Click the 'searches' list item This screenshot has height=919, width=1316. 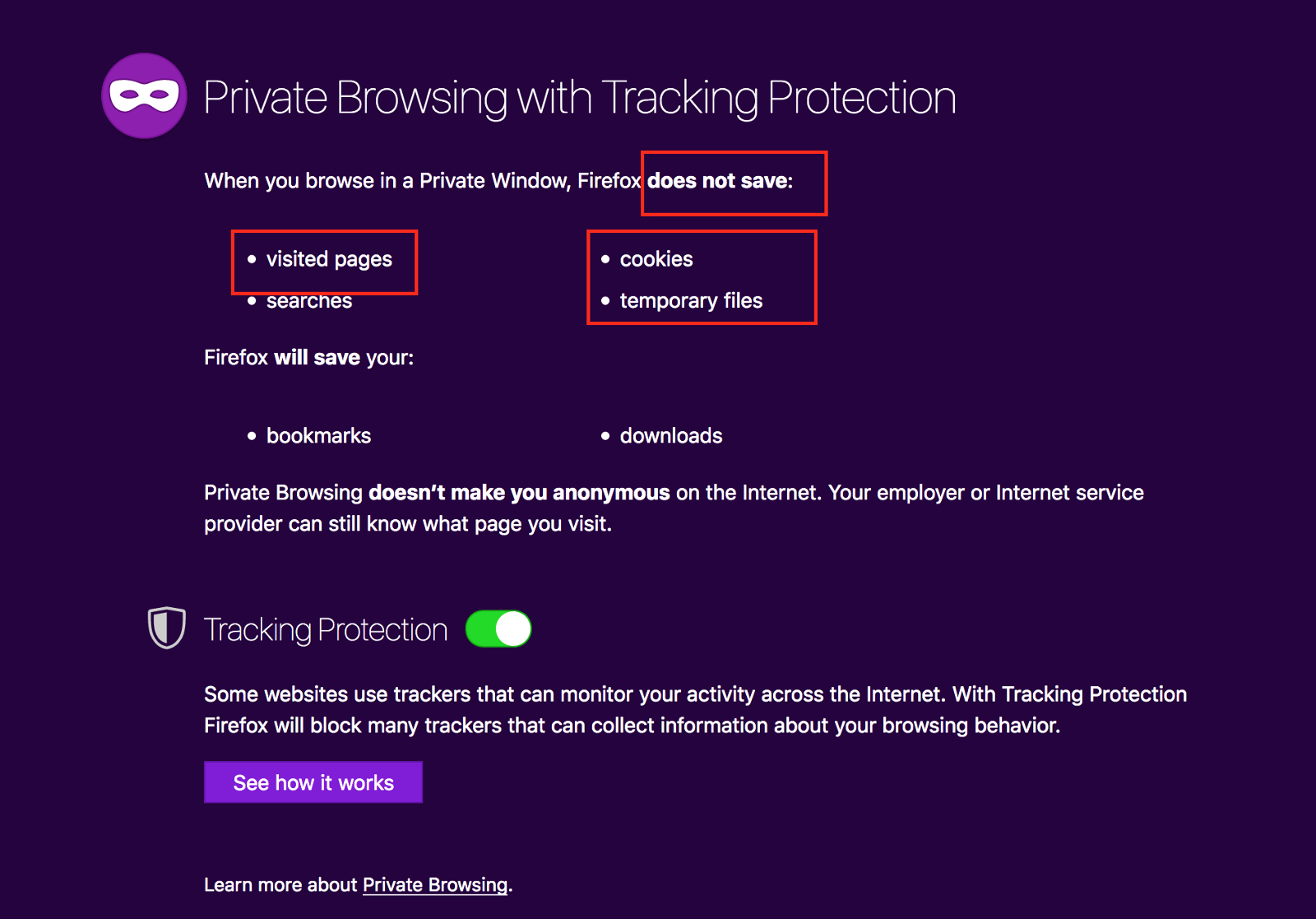click(309, 302)
